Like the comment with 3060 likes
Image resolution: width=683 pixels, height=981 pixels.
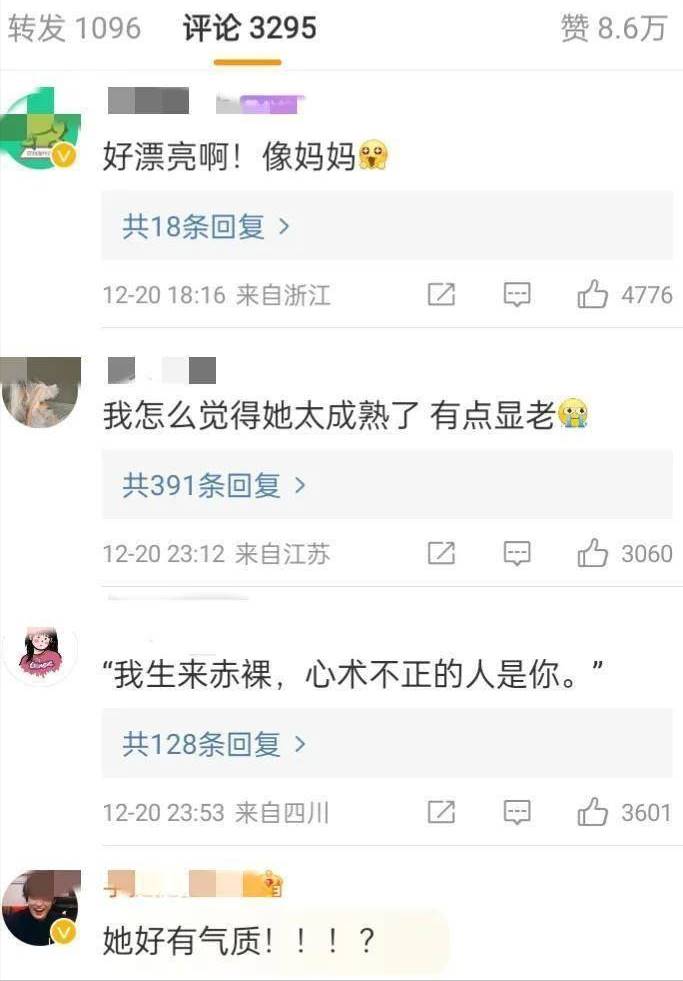click(625, 553)
